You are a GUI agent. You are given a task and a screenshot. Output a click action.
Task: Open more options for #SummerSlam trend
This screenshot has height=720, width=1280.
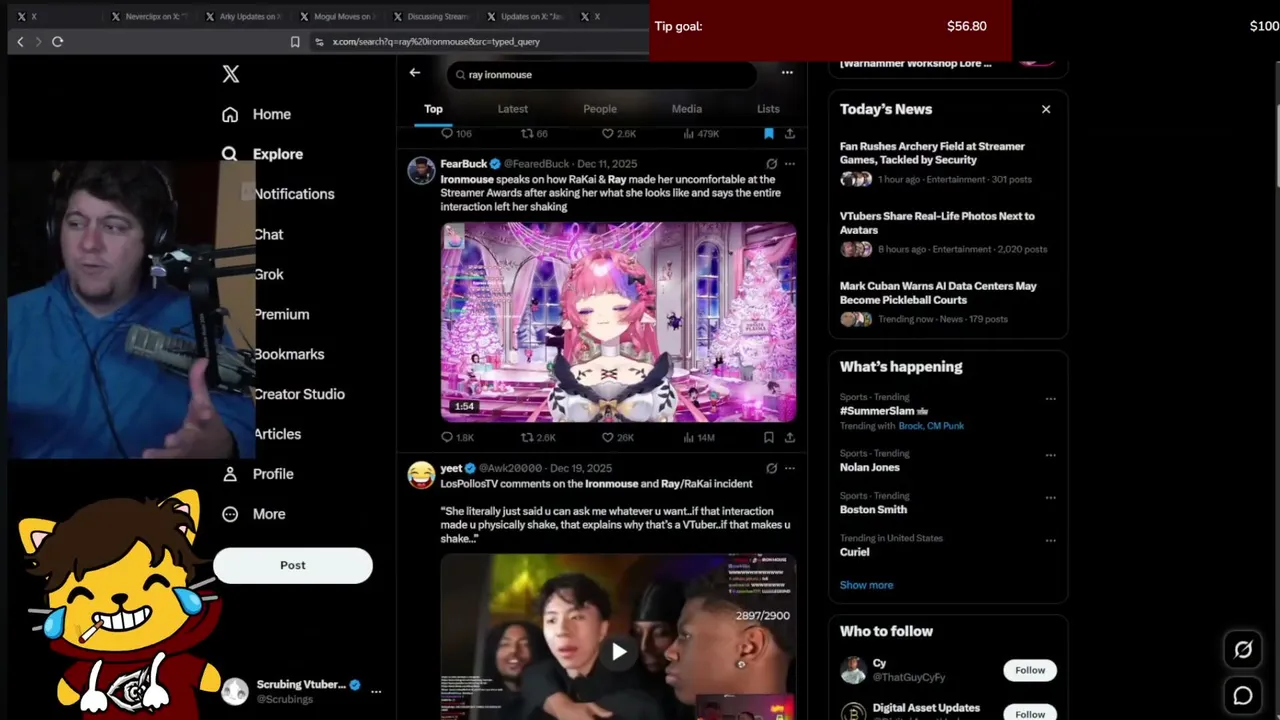tap(1050, 399)
